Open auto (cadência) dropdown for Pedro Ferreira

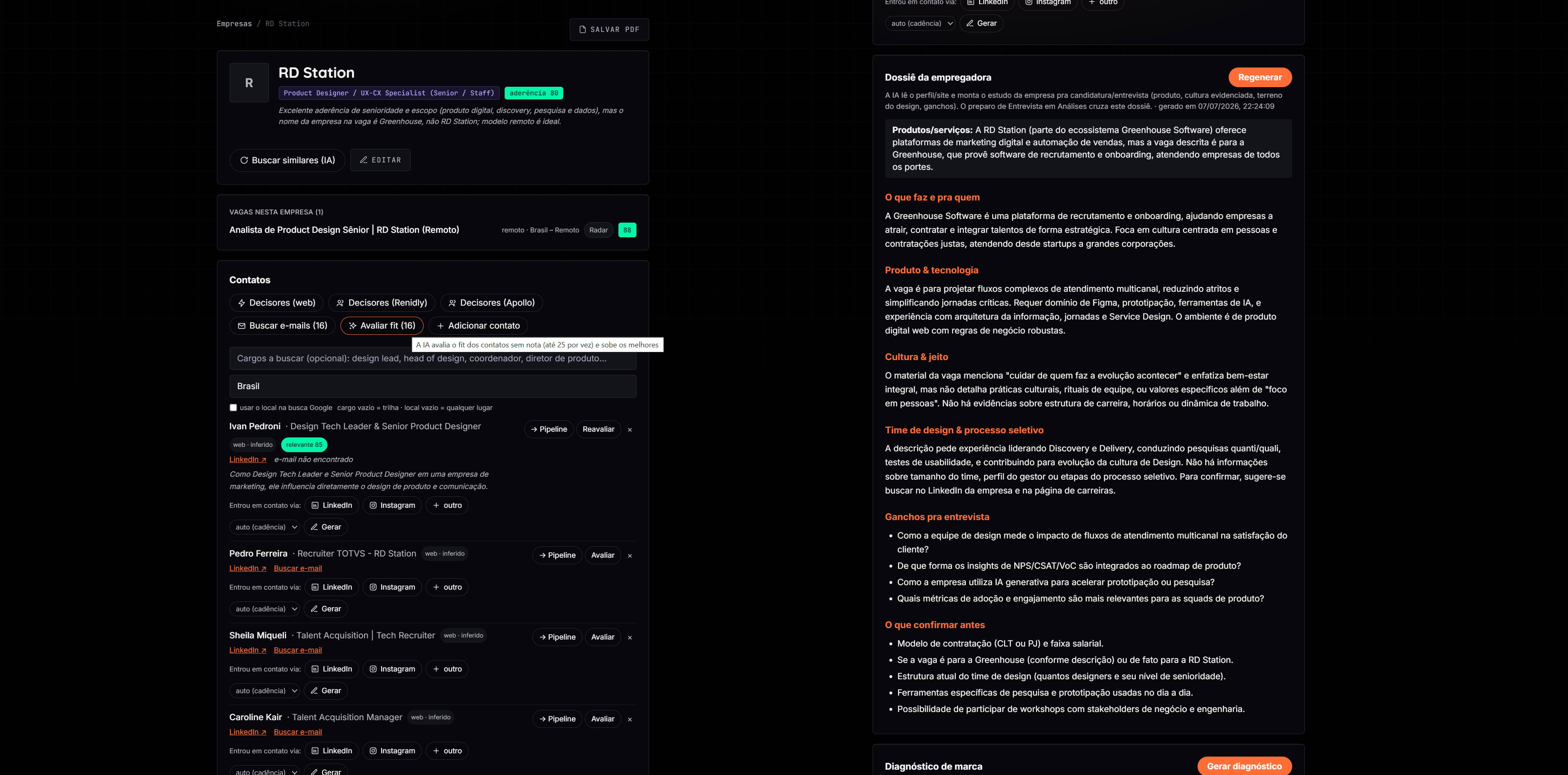(x=265, y=609)
